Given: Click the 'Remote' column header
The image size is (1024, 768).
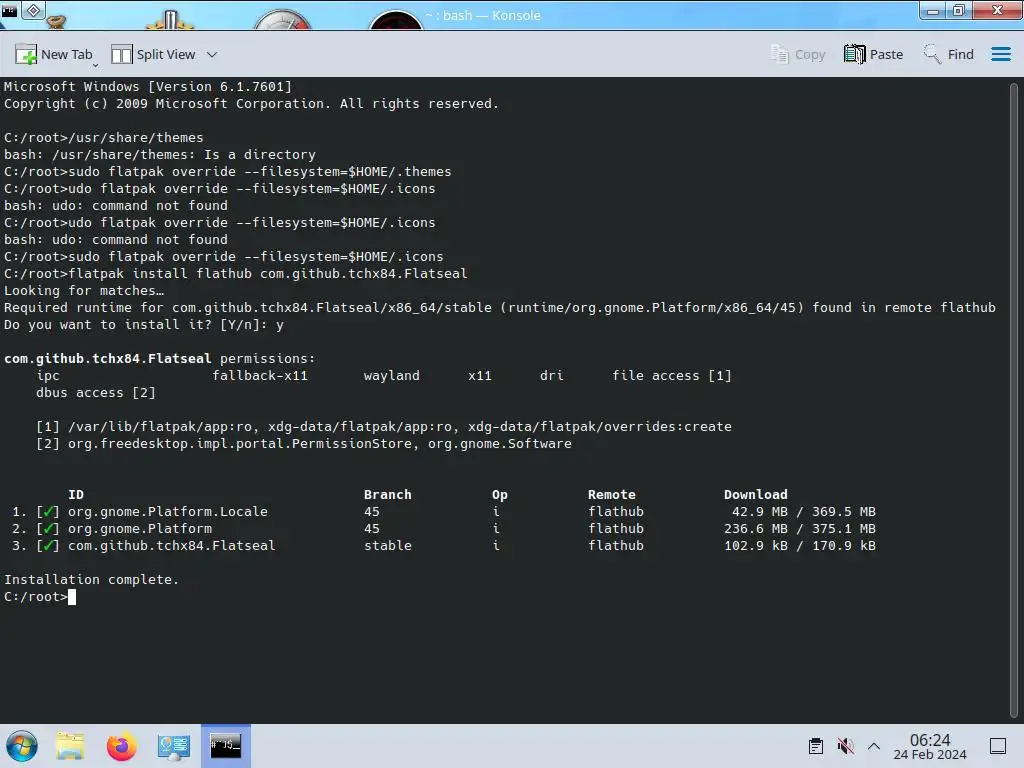Looking at the screenshot, I should [x=612, y=495].
